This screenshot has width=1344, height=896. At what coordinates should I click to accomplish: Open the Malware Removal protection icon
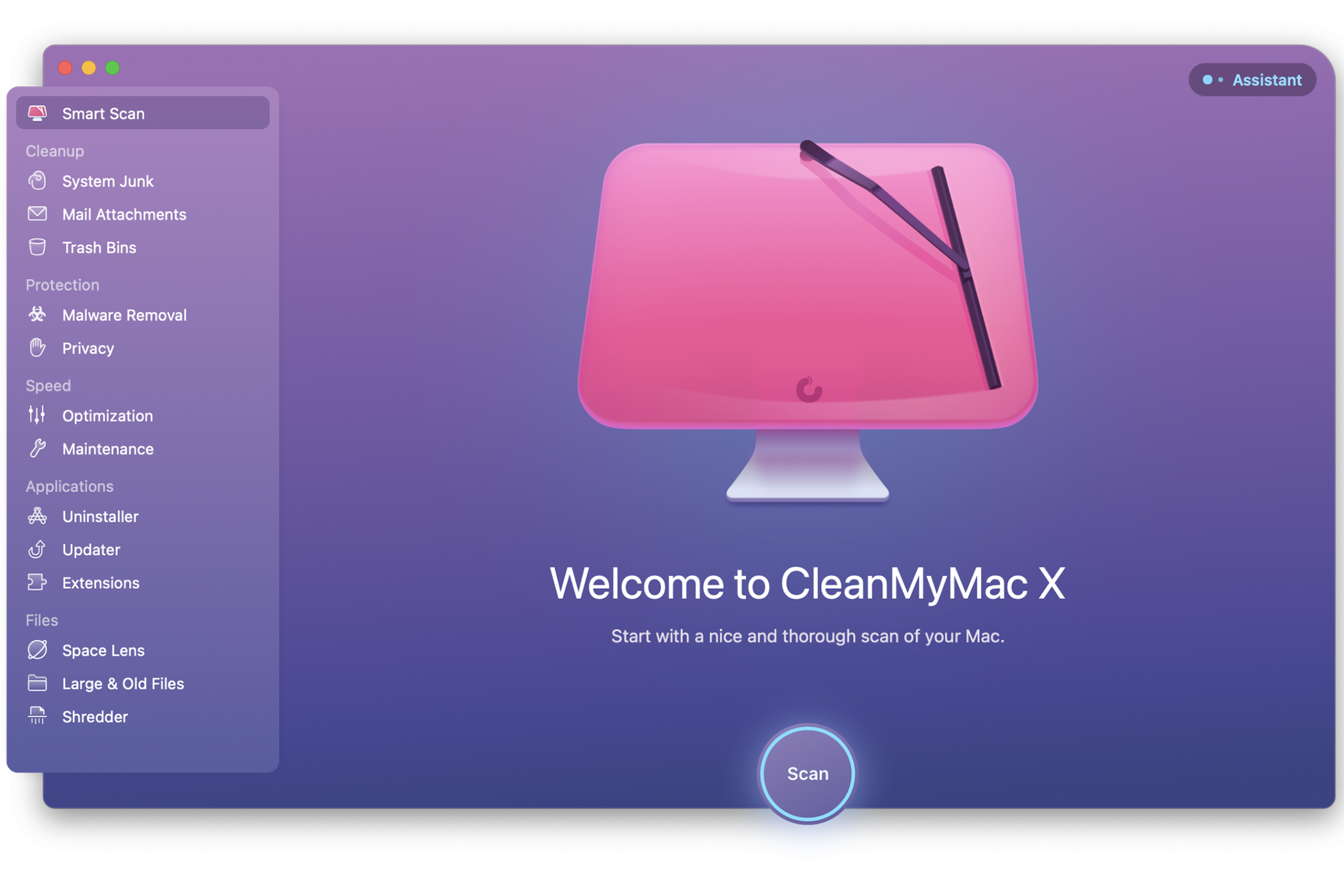[38, 314]
